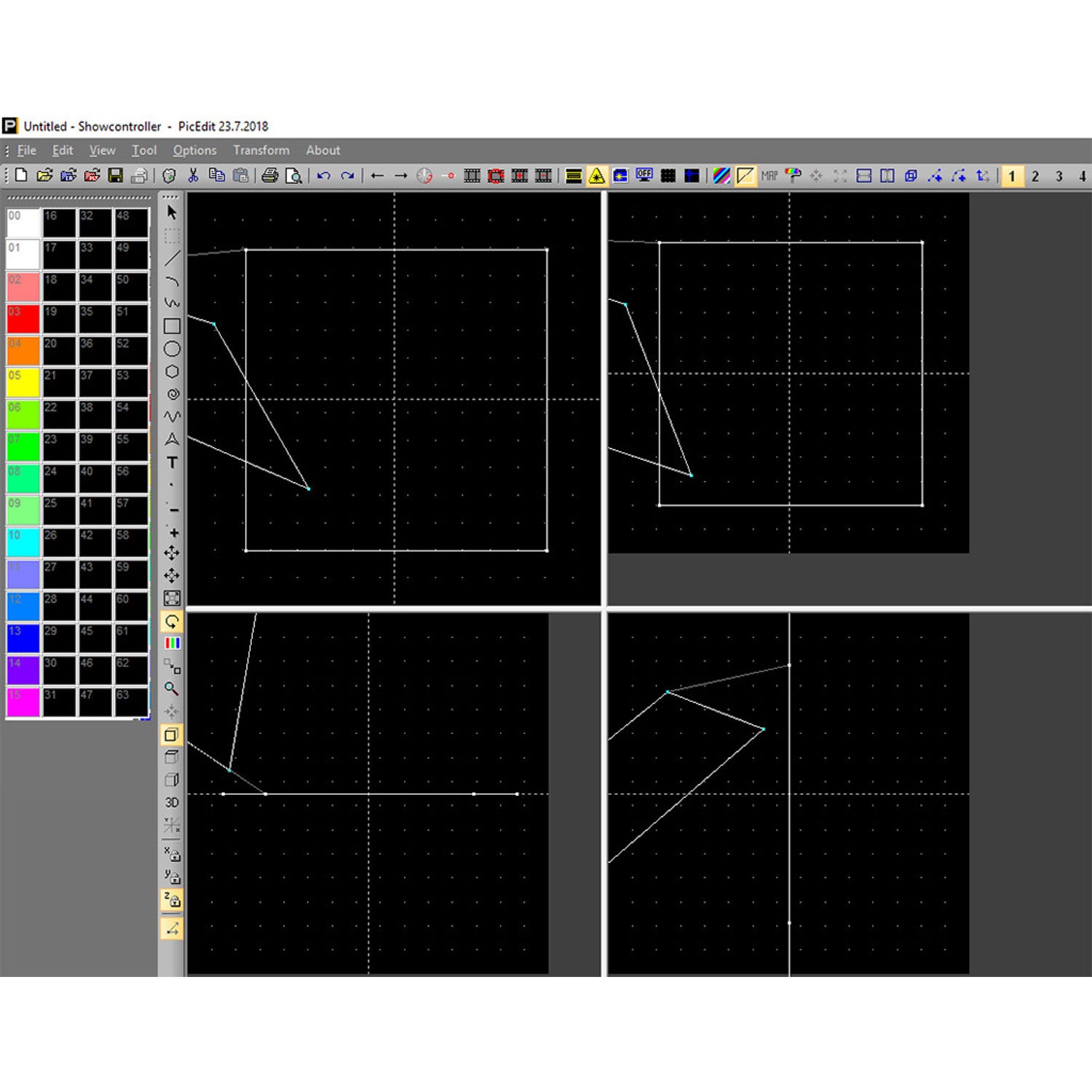Select the arrow pointer tool
This screenshot has height=1092, width=1092.
[172, 213]
